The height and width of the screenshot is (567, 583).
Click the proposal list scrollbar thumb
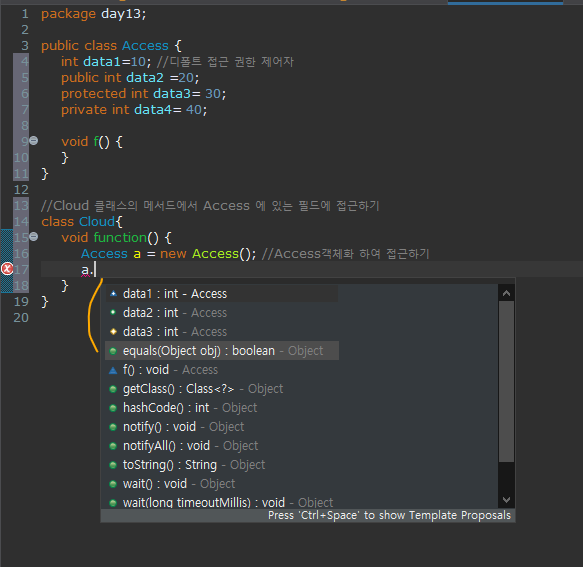[x=506, y=381]
